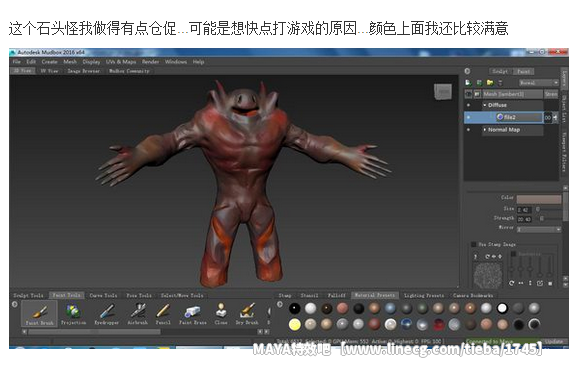Image resolution: width=584 pixels, height=368 pixels.
Task: Choose the Paint Erase tool
Action: coord(193,314)
